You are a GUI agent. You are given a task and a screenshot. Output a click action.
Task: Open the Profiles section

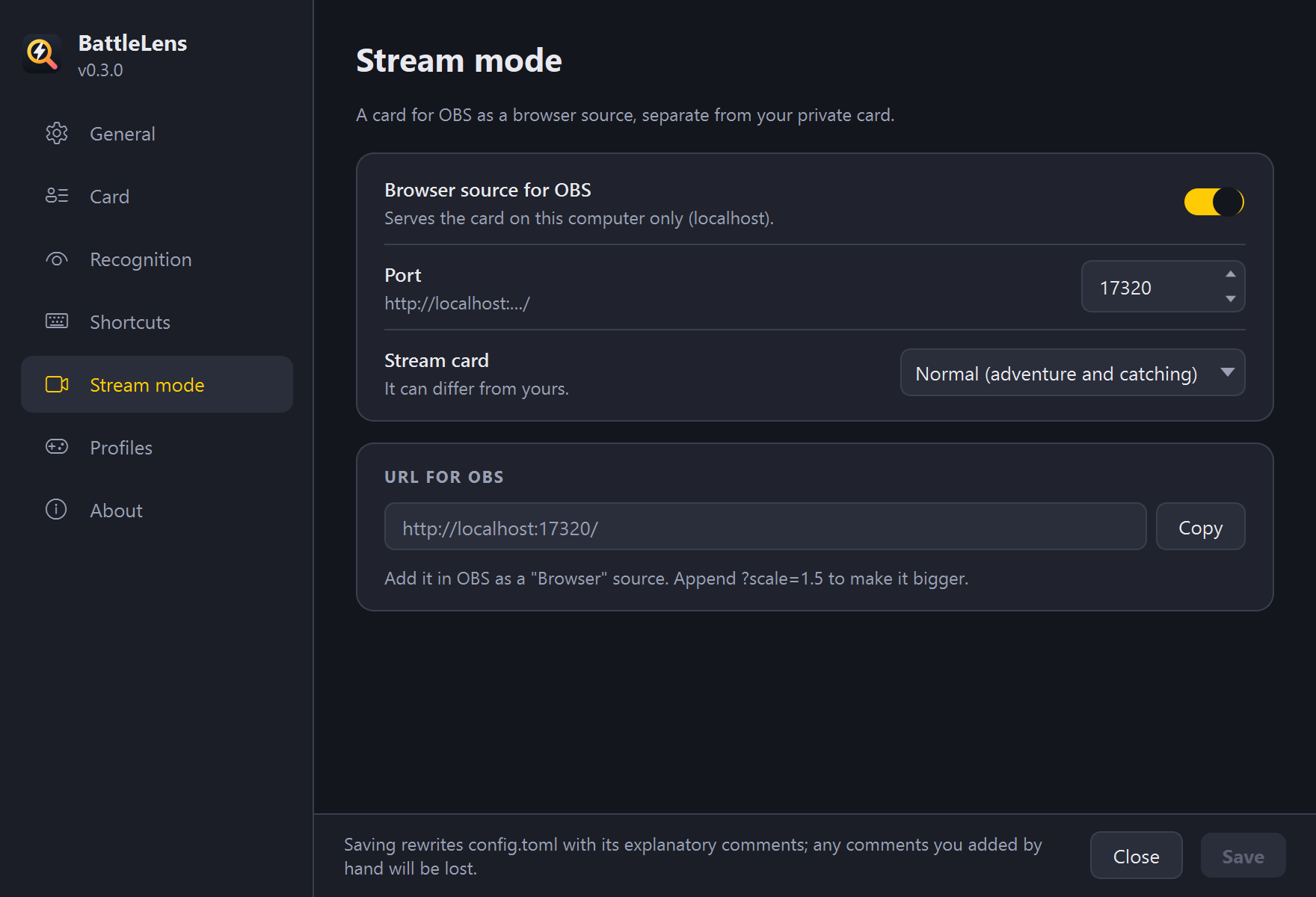[x=157, y=448]
